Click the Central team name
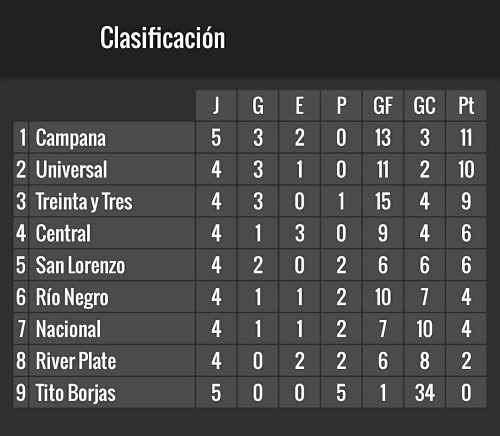This screenshot has height=436, width=500. point(63,233)
